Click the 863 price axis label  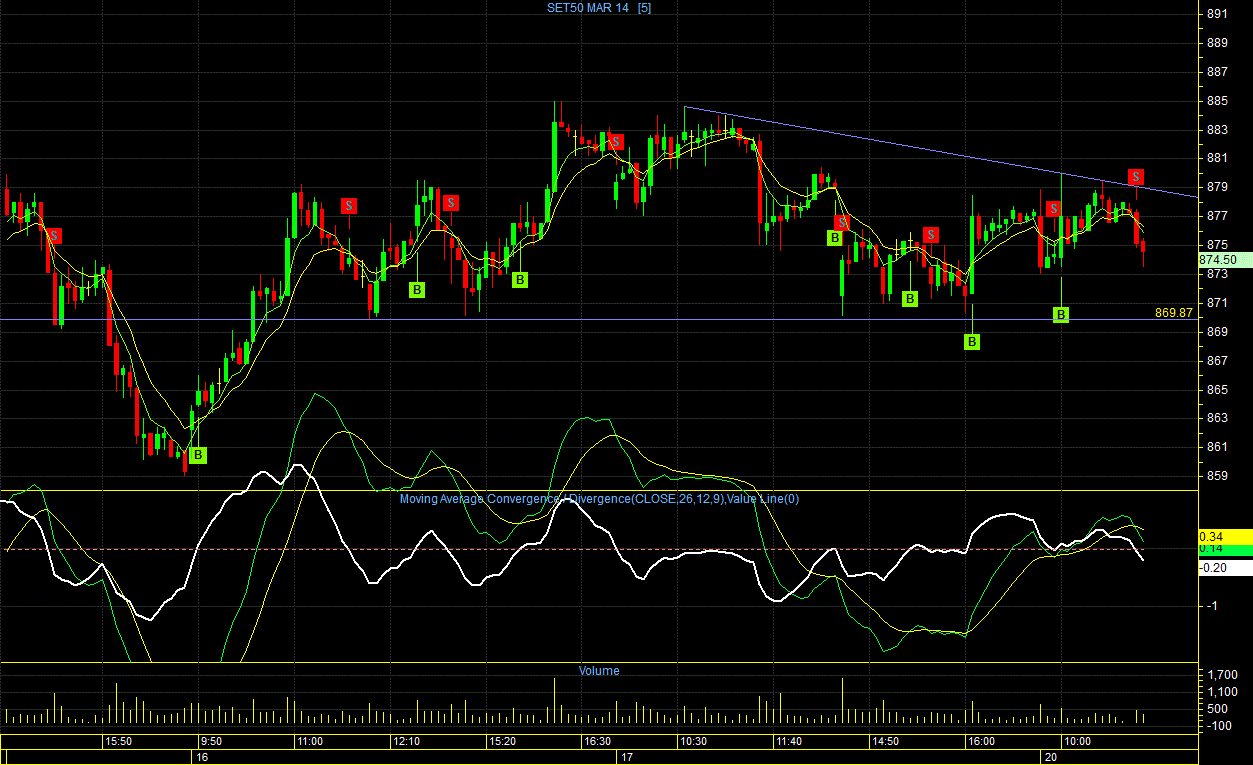click(1217, 418)
